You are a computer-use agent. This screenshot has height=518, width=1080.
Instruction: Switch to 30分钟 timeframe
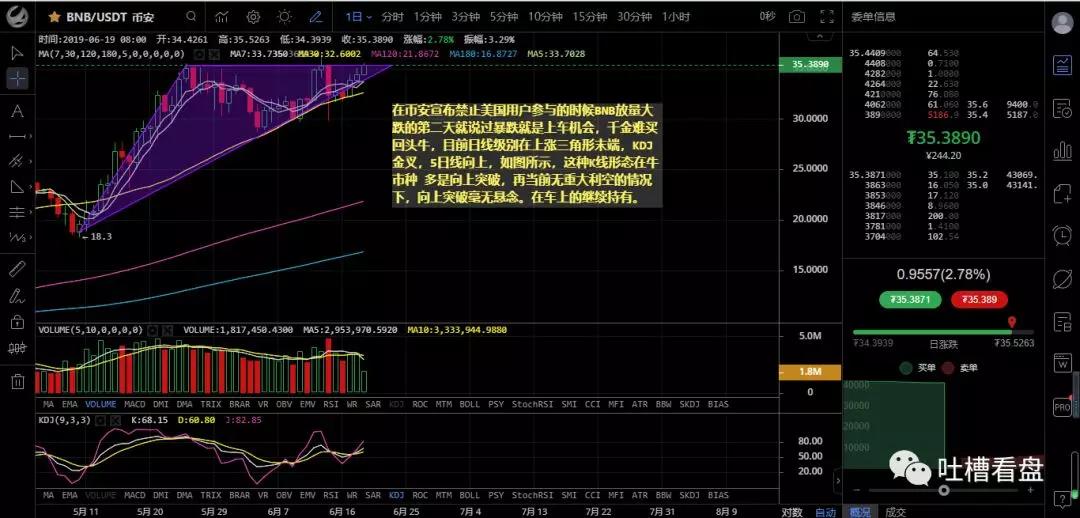pyautogui.click(x=634, y=17)
